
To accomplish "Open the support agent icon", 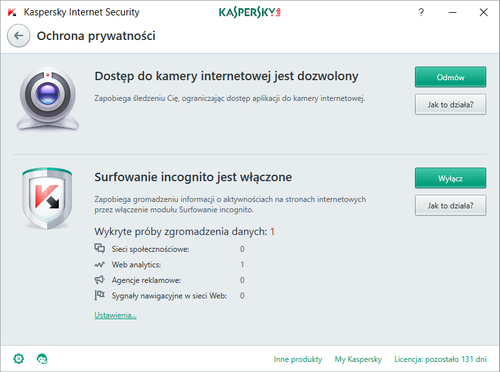I will click(42, 359).
